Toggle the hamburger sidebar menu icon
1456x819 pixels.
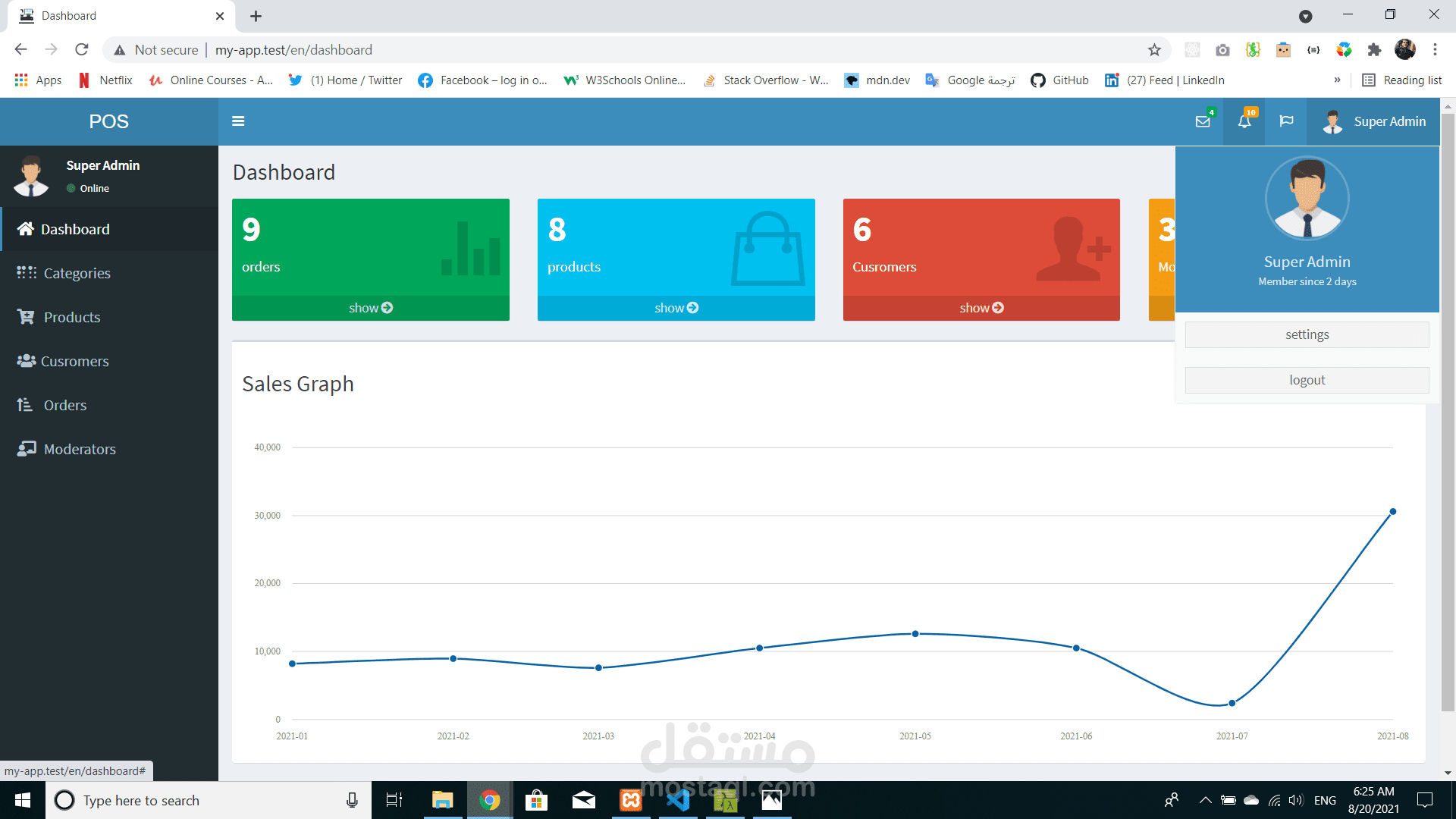pyautogui.click(x=238, y=121)
